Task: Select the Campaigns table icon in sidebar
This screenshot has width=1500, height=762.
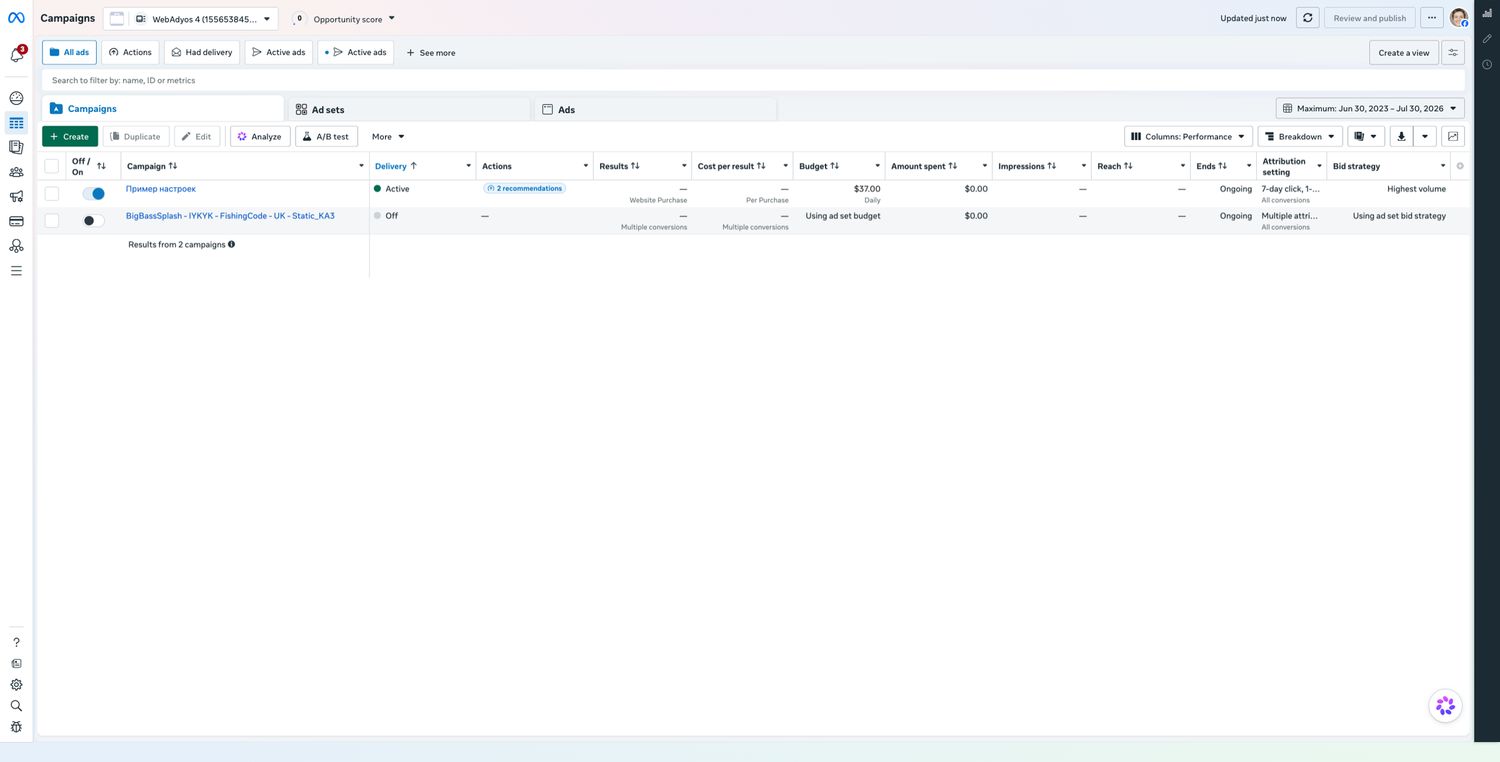Action: 16,123
